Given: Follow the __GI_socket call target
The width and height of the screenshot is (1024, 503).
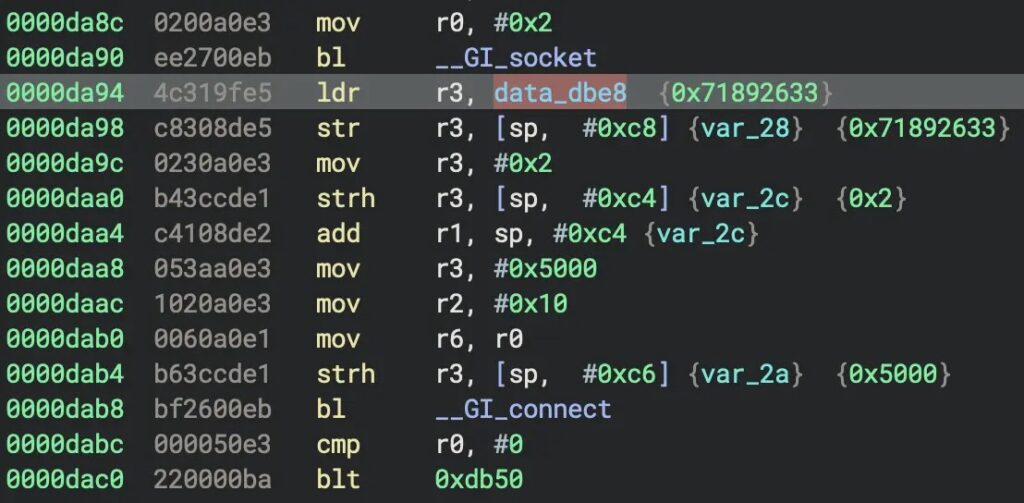Looking at the screenshot, I should click(515, 58).
